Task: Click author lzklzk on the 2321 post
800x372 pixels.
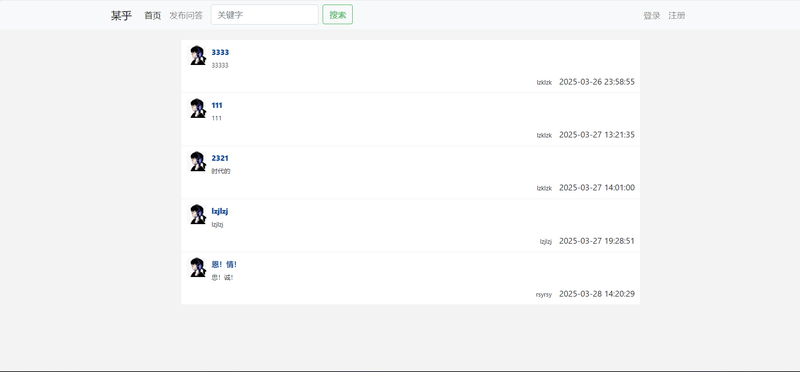Action: tap(544, 188)
